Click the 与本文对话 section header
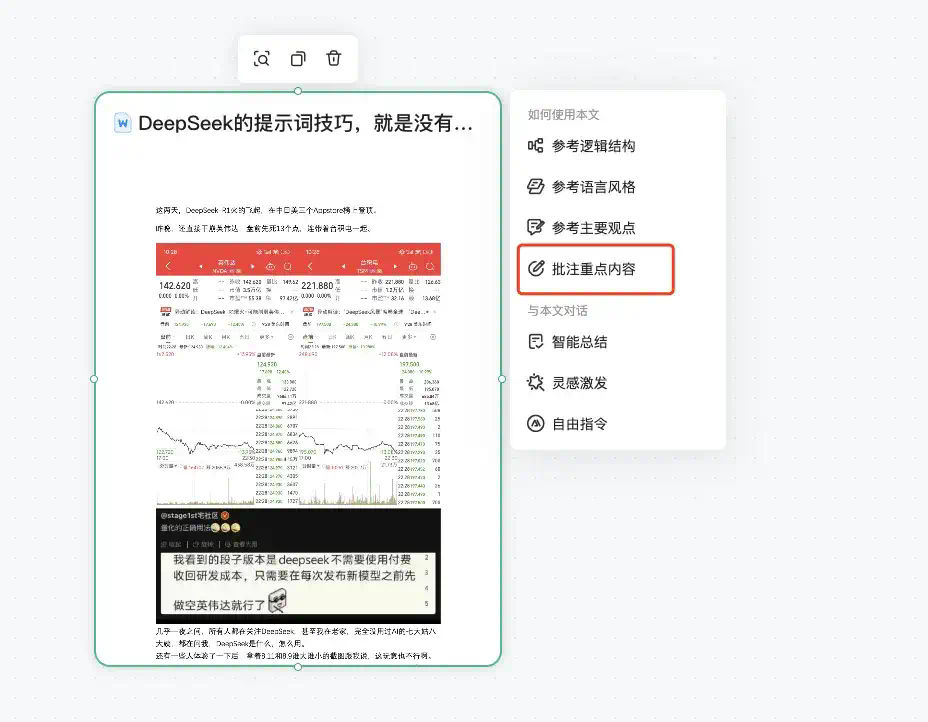Screen dimensions: 928x722 (x=558, y=311)
